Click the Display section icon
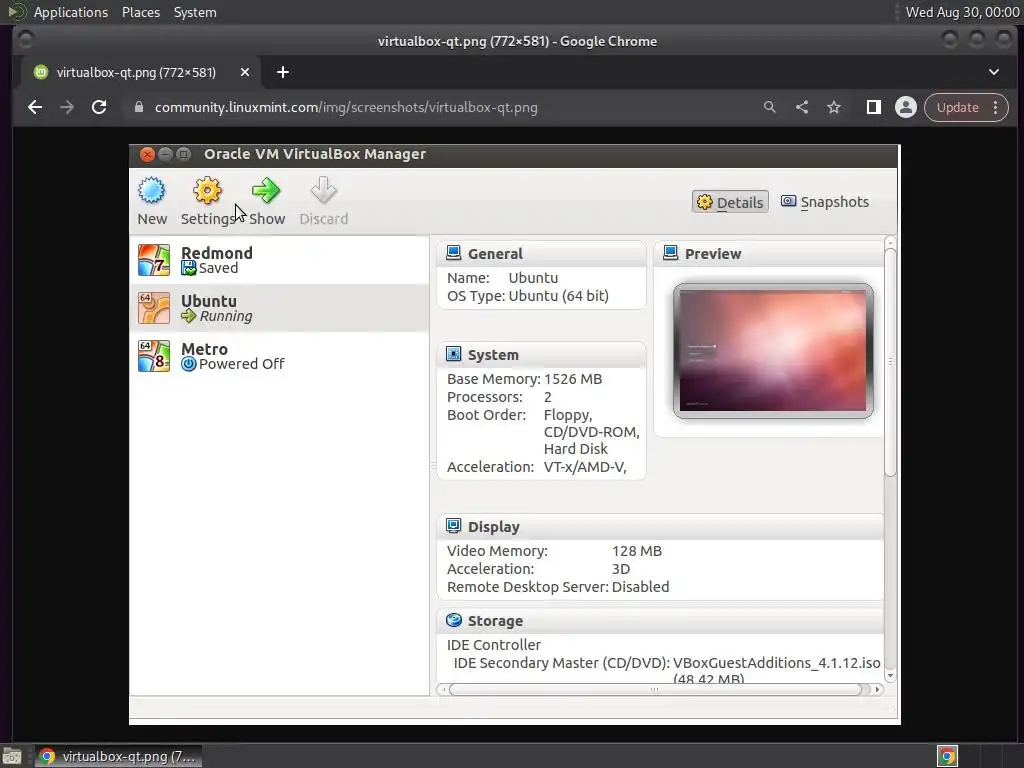The height and width of the screenshot is (768, 1024). [453, 526]
